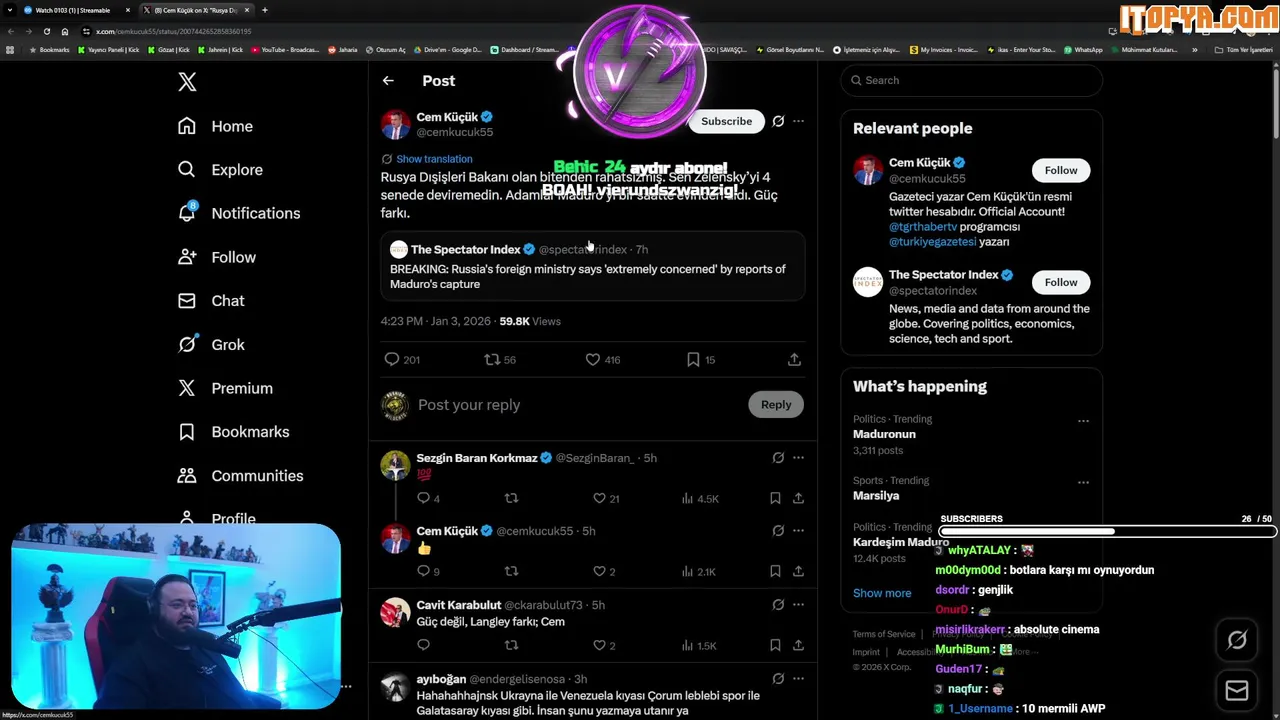Image resolution: width=1280 pixels, height=720 pixels.
Task: Click the X logo in sidebar
Action: point(187,82)
